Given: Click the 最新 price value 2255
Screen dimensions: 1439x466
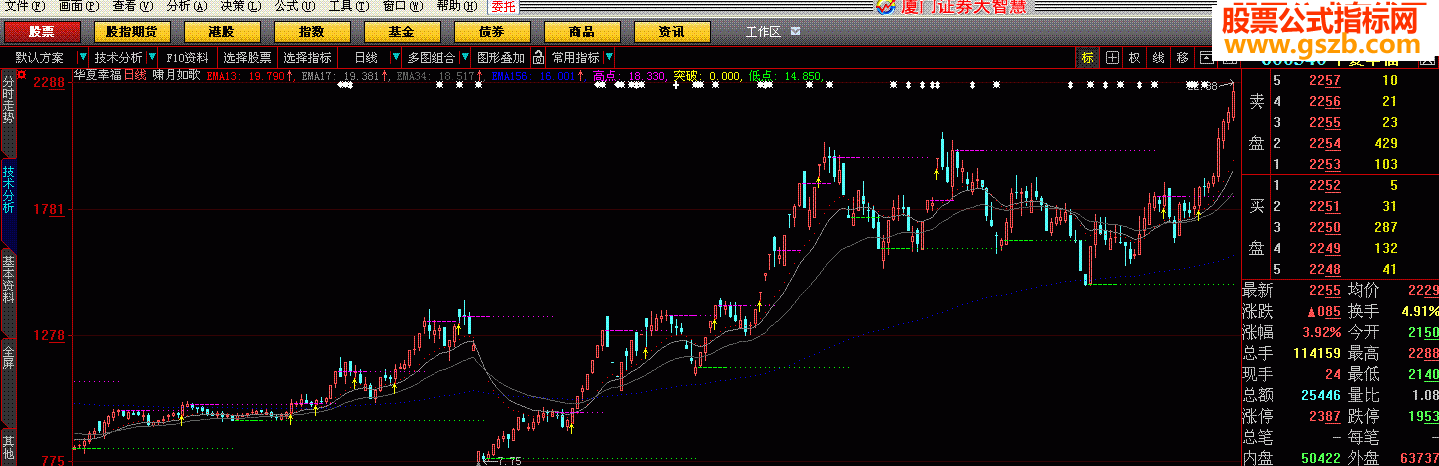Looking at the screenshot, I should pyautogui.click(x=1324, y=290).
